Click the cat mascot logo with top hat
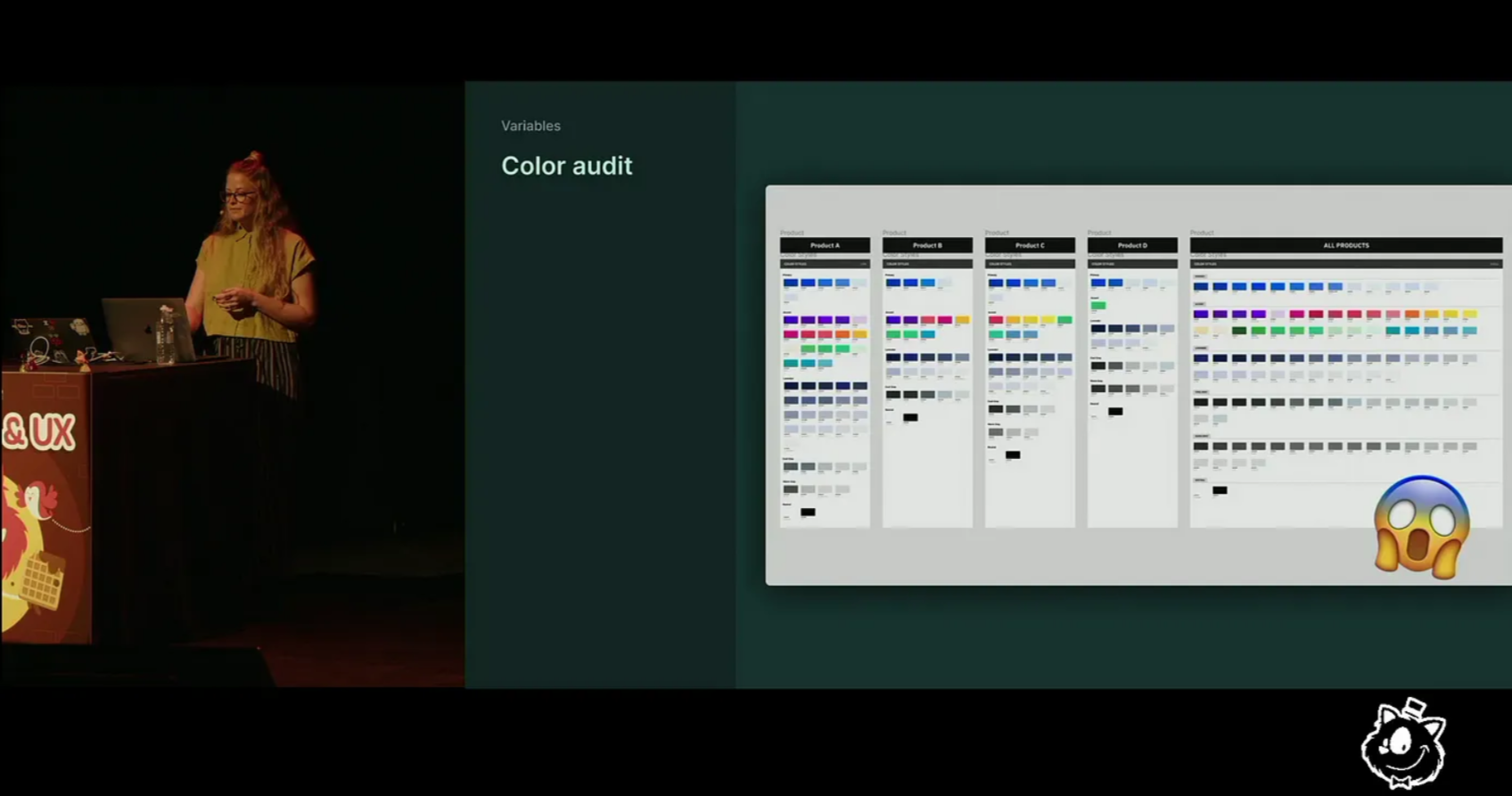This screenshot has height=796, width=1512. (x=1403, y=745)
